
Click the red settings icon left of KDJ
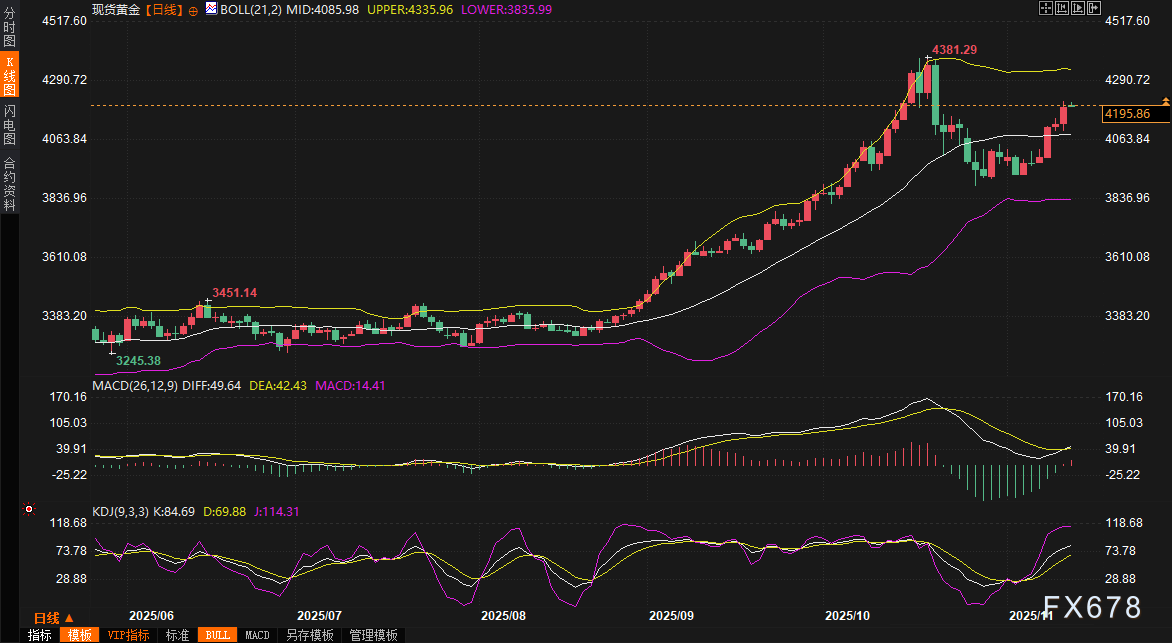click(30, 510)
